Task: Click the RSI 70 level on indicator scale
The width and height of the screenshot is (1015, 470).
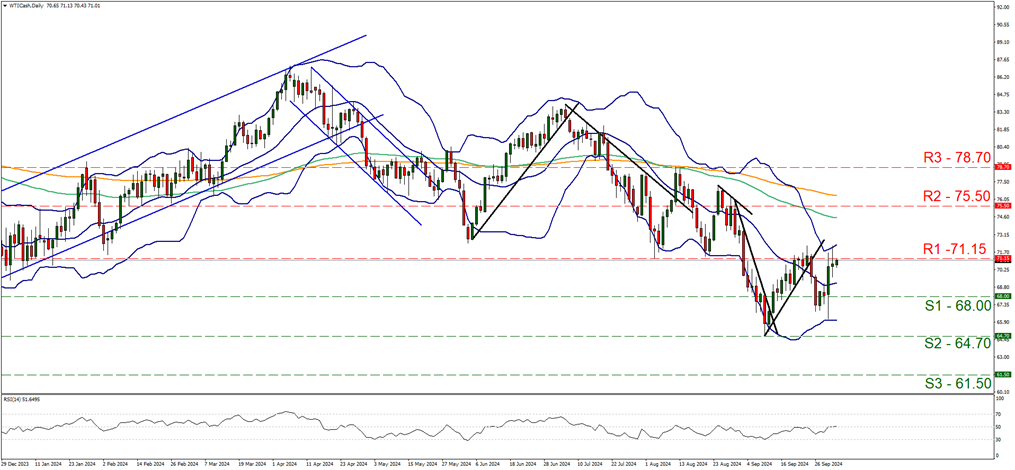Action: (1000, 412)
